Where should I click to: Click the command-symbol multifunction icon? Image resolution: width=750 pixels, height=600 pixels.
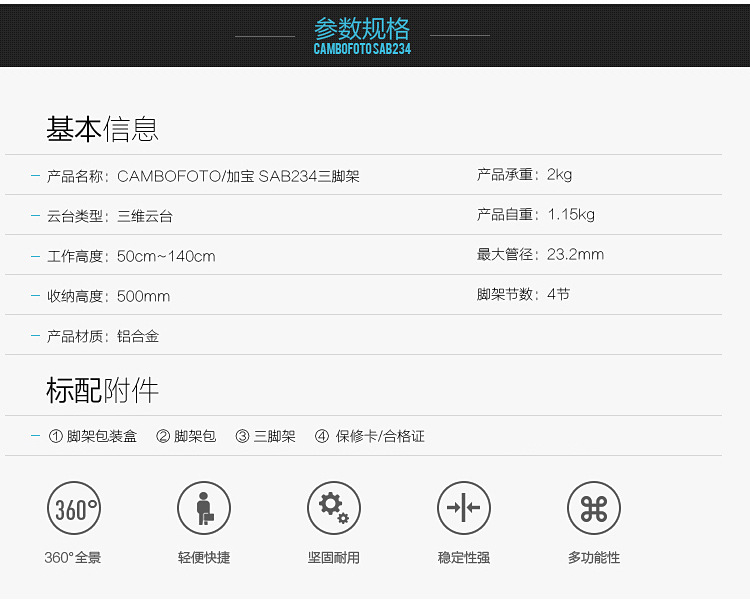point(594,508)
